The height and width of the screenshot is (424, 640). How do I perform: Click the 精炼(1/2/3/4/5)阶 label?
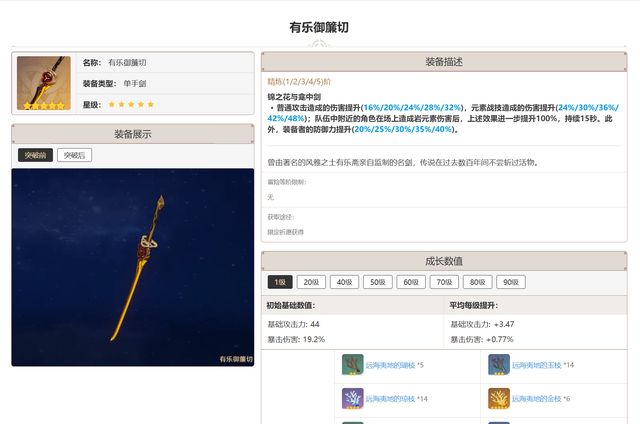299,82
